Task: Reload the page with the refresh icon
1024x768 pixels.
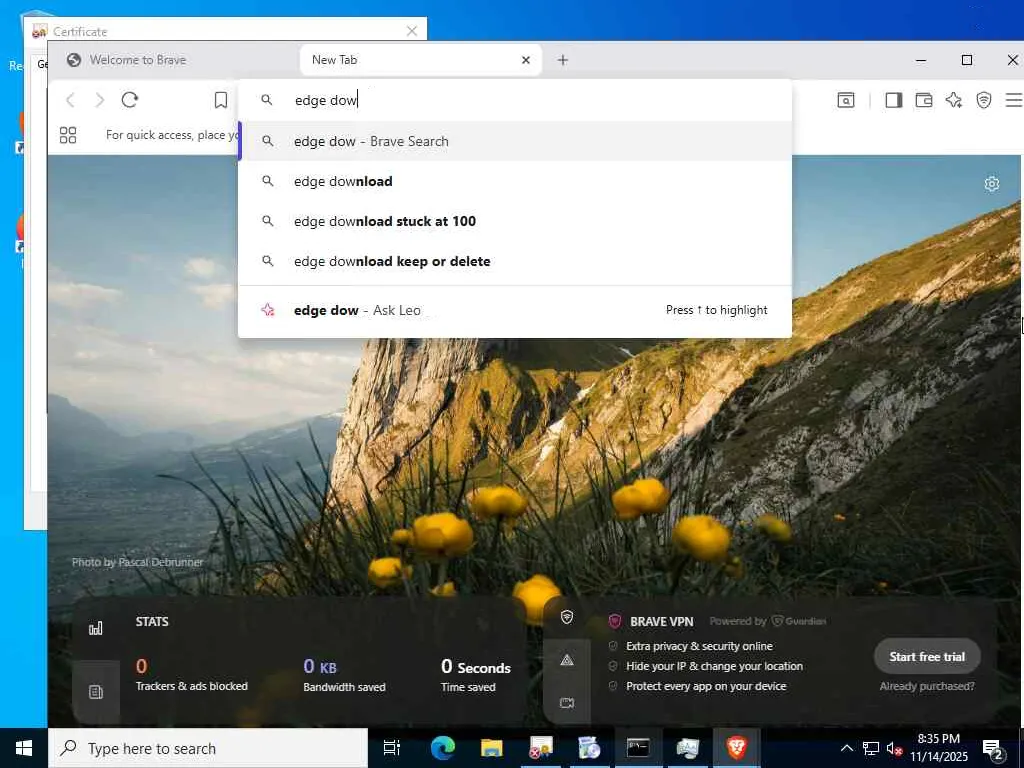Action: 130,100
